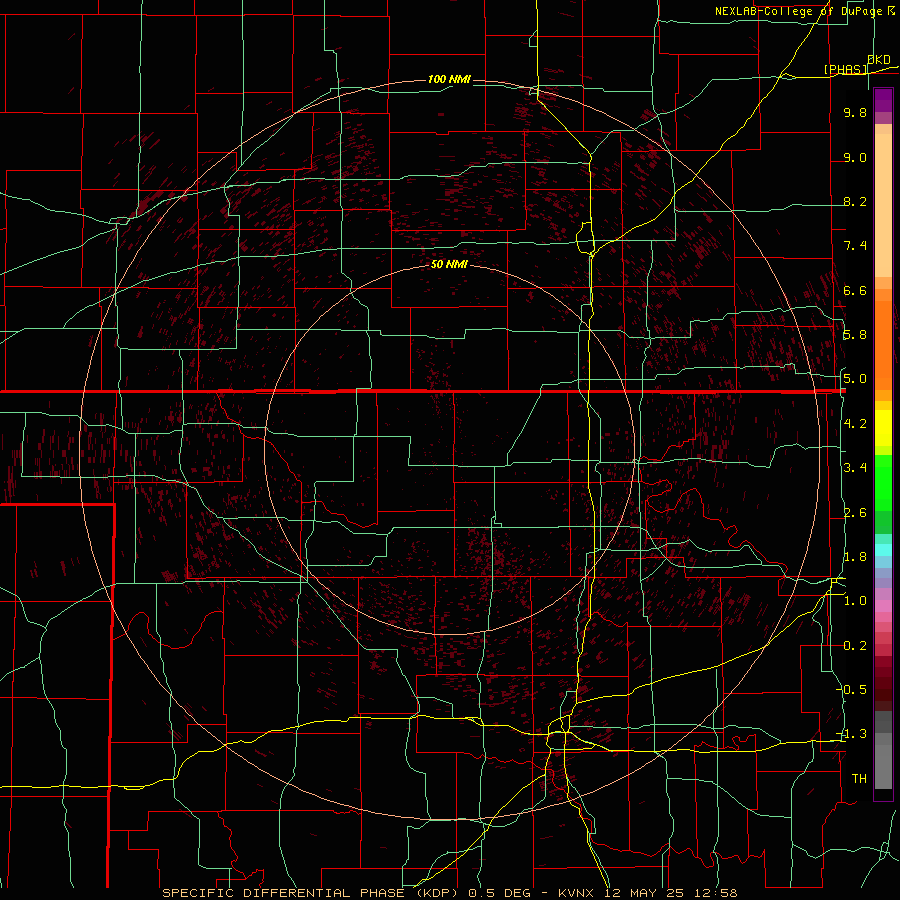Click the 9.8 value on the scale
Image resolution: width=900 pixels, height=900 pixels.
[855, 113]
